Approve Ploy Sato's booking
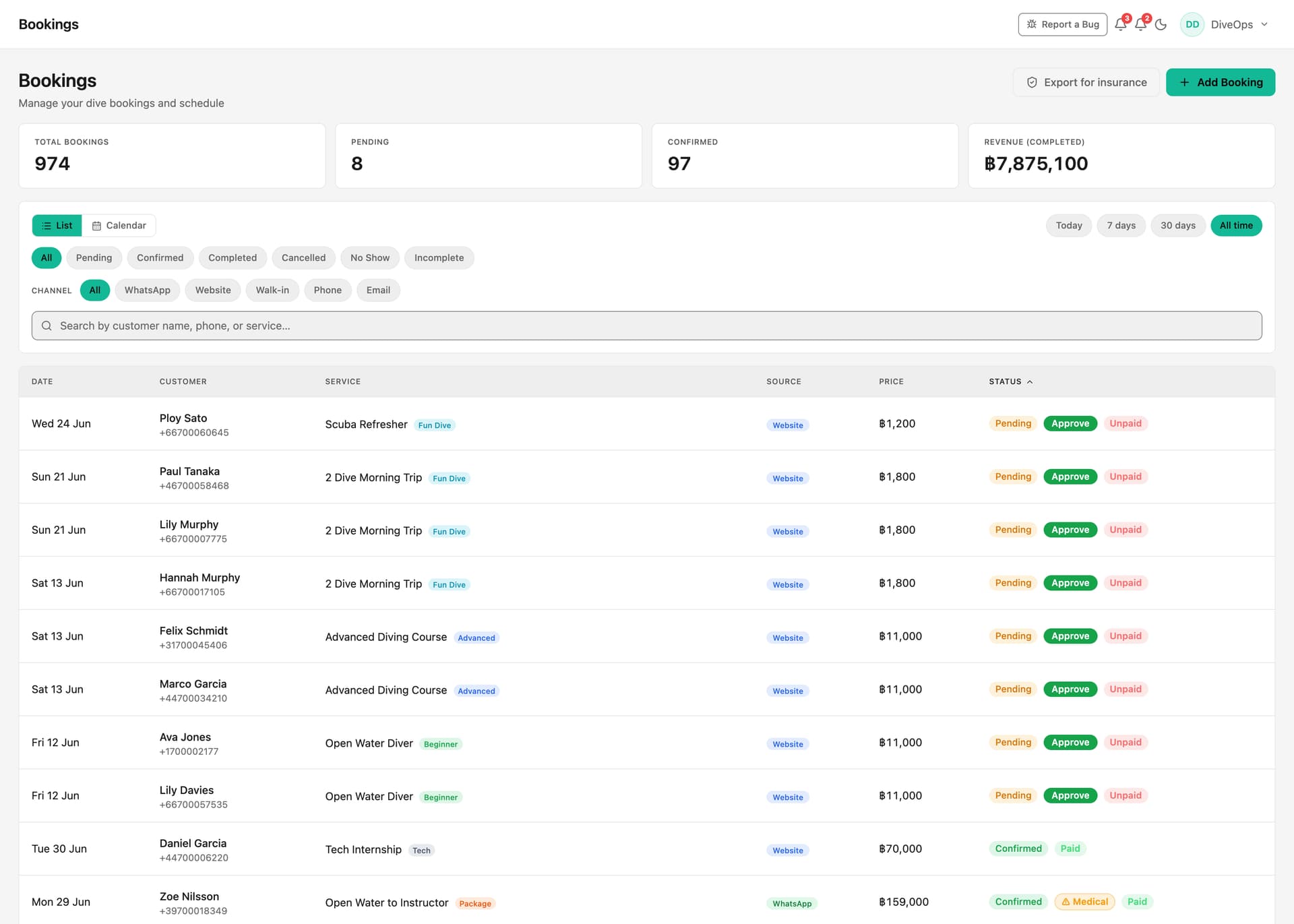Image resolution: width=1294 pixels, height=924 pixels. click(1070, 424)
